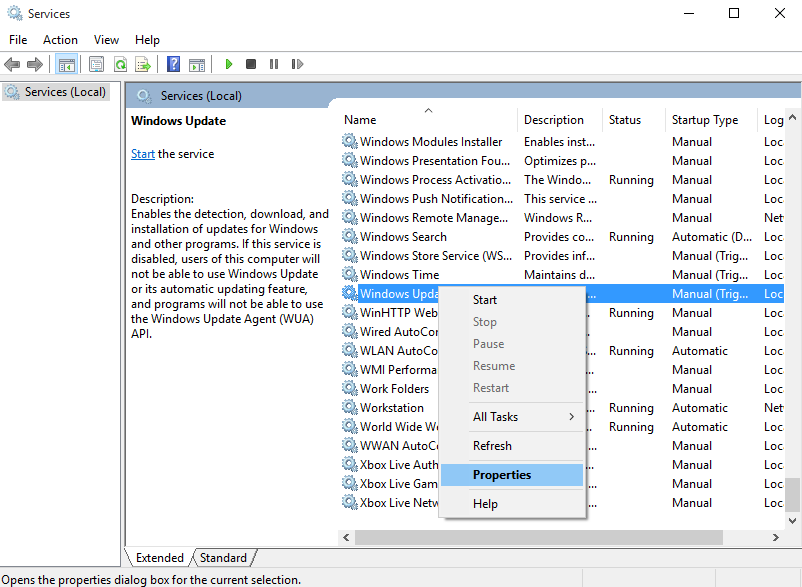
Task: Click the Automatic startup type of Workstation
Action: click(700, 408)
